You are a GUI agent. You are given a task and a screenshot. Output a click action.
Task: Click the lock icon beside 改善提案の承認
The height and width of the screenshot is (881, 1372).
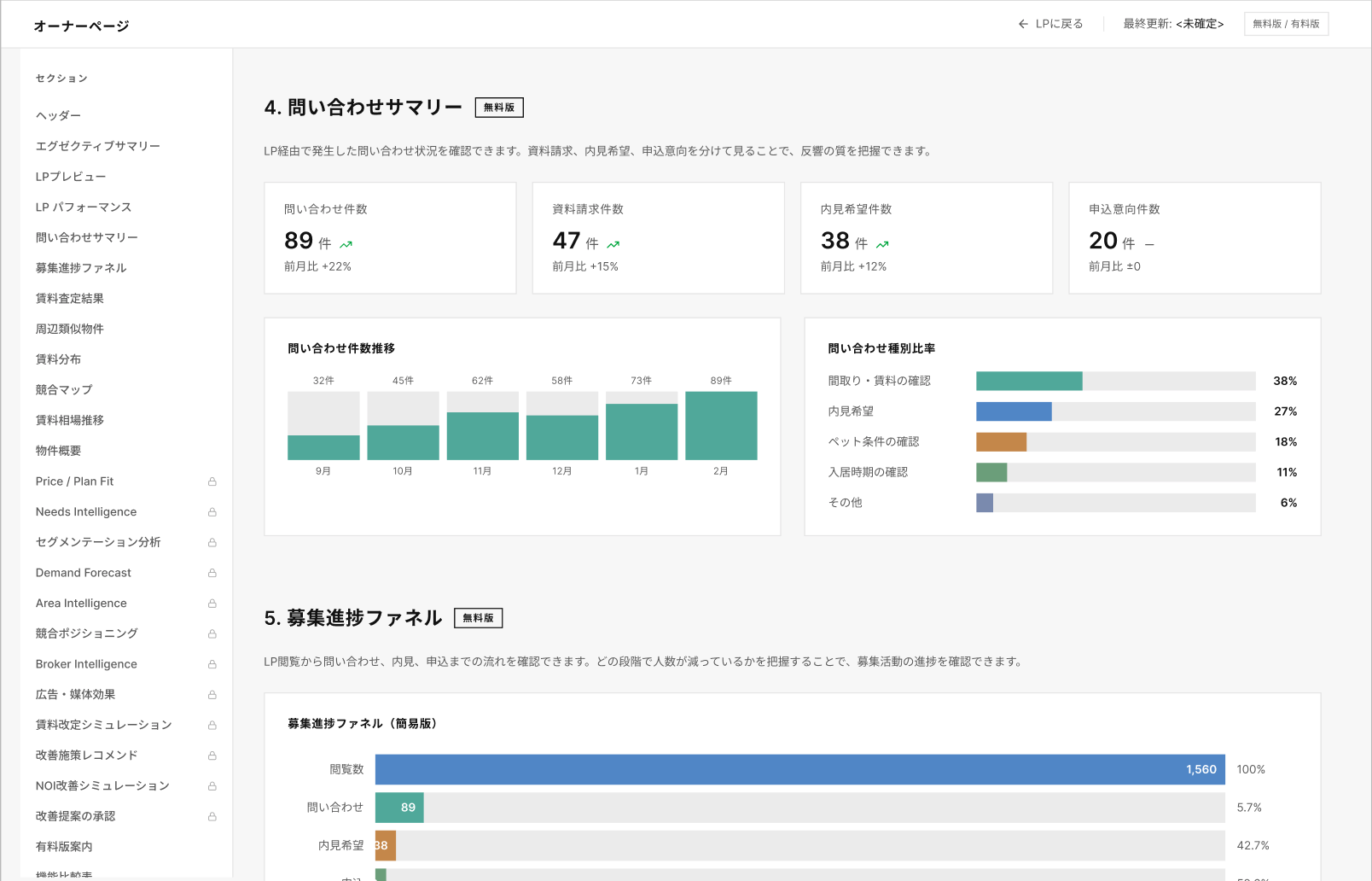point(212,816)
